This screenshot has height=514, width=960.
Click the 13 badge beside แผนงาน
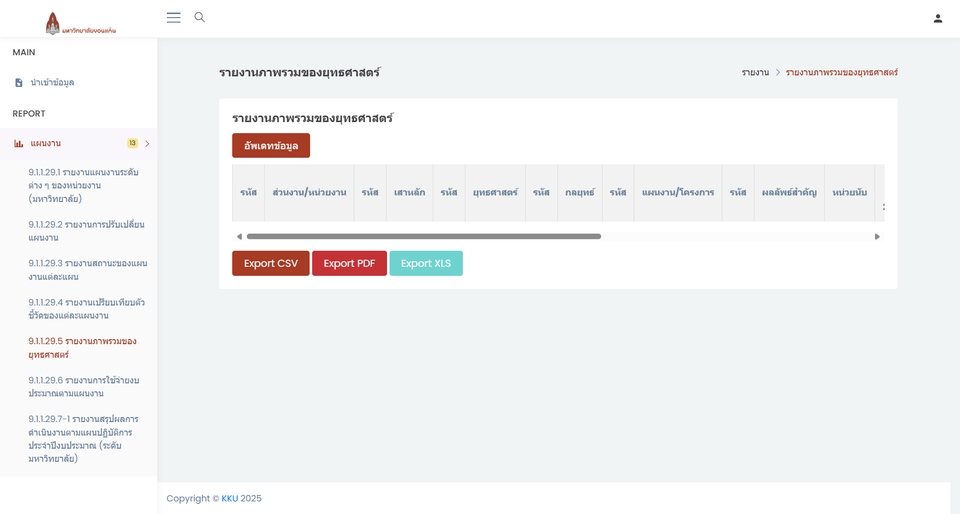(x=132, y=143)
